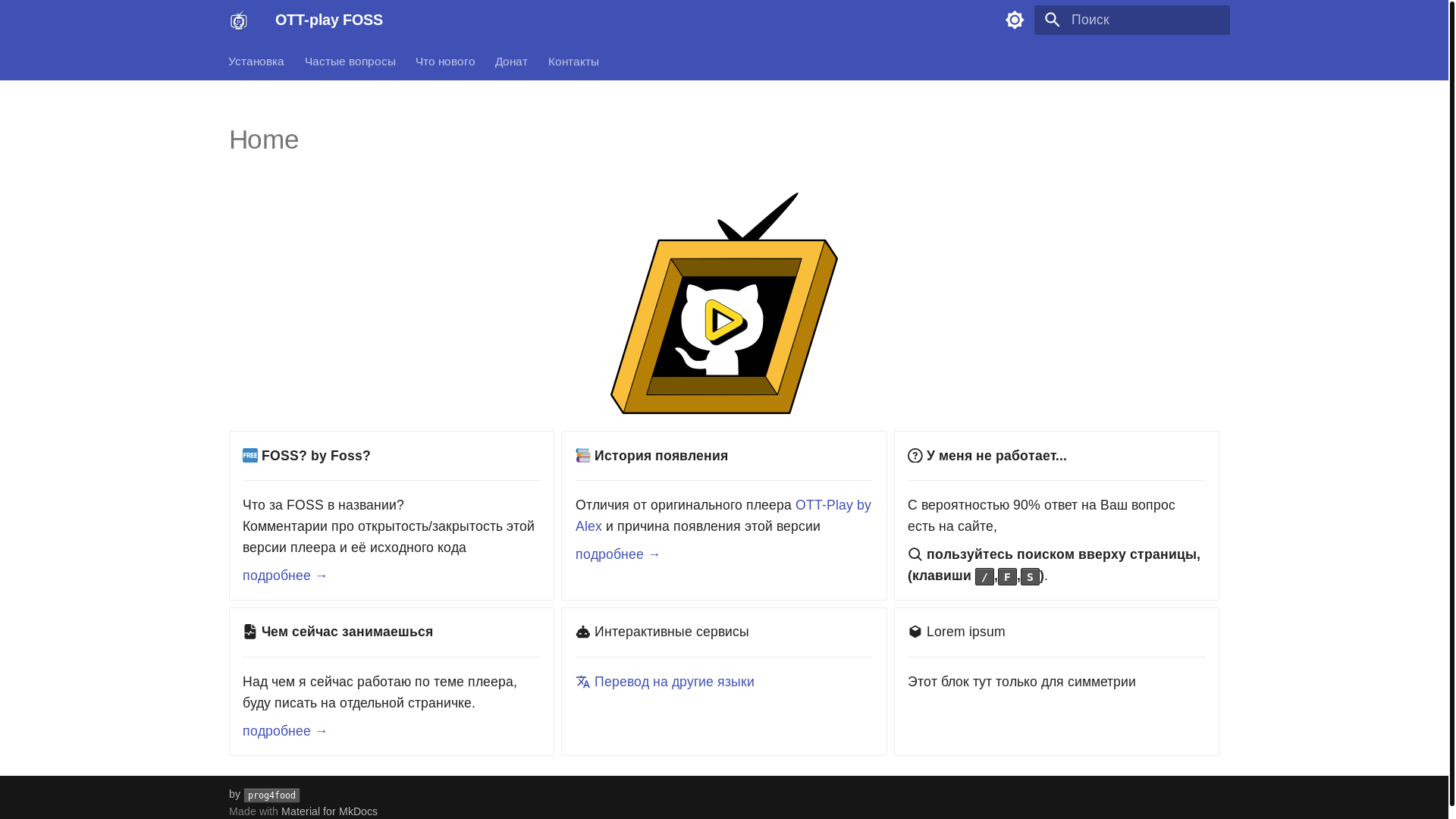
Task: Toggle the light/dark theme switch
Action: (1015, 20)
